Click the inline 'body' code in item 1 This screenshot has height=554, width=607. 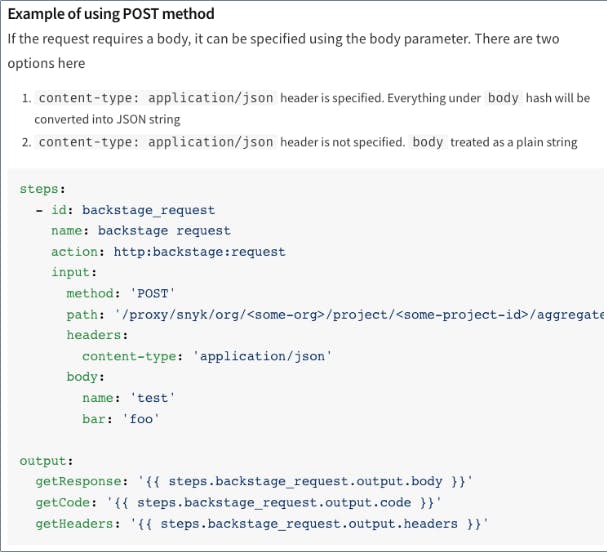pos(503,98)
